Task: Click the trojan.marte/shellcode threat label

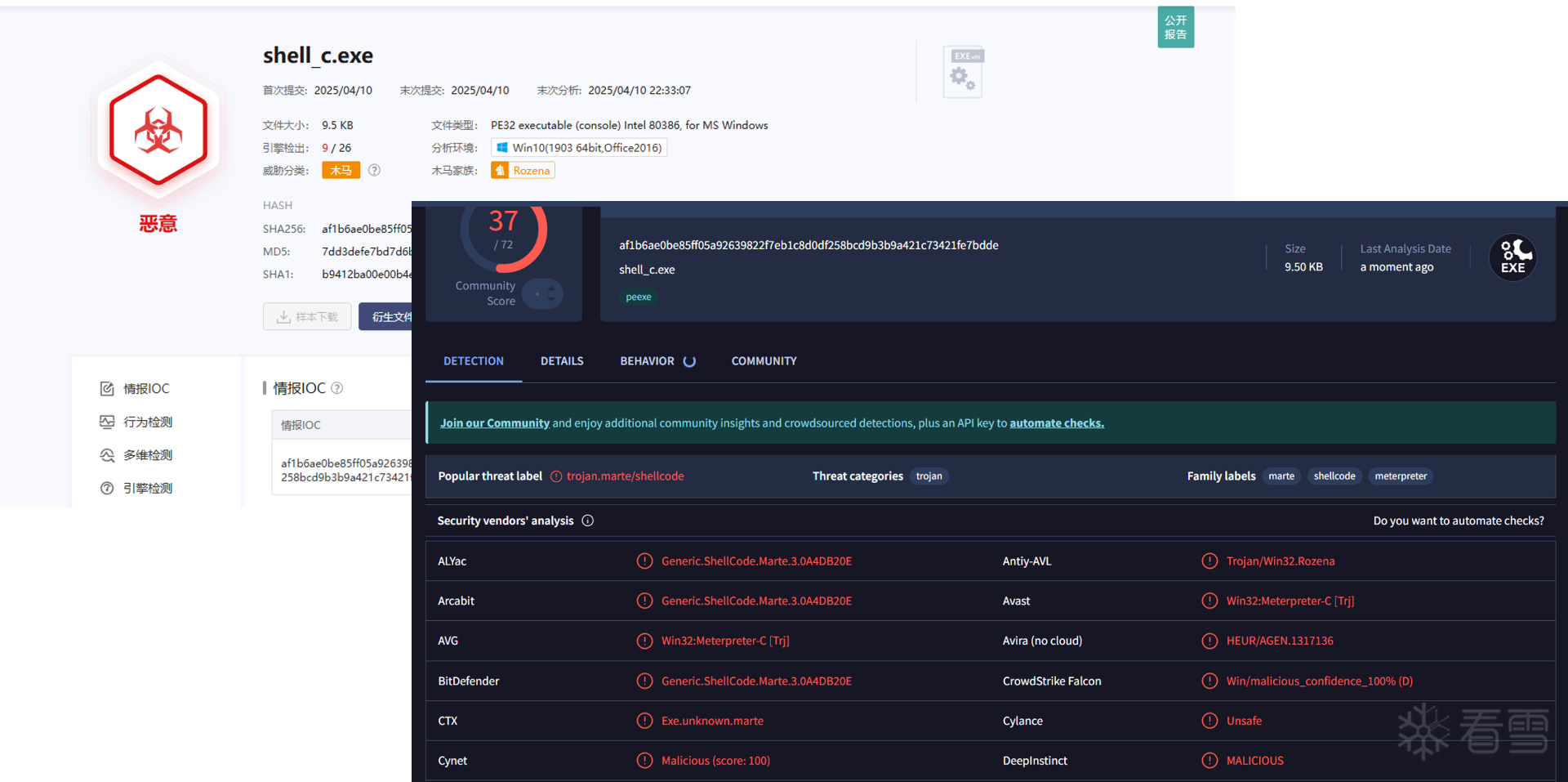Action: (626, 476)
